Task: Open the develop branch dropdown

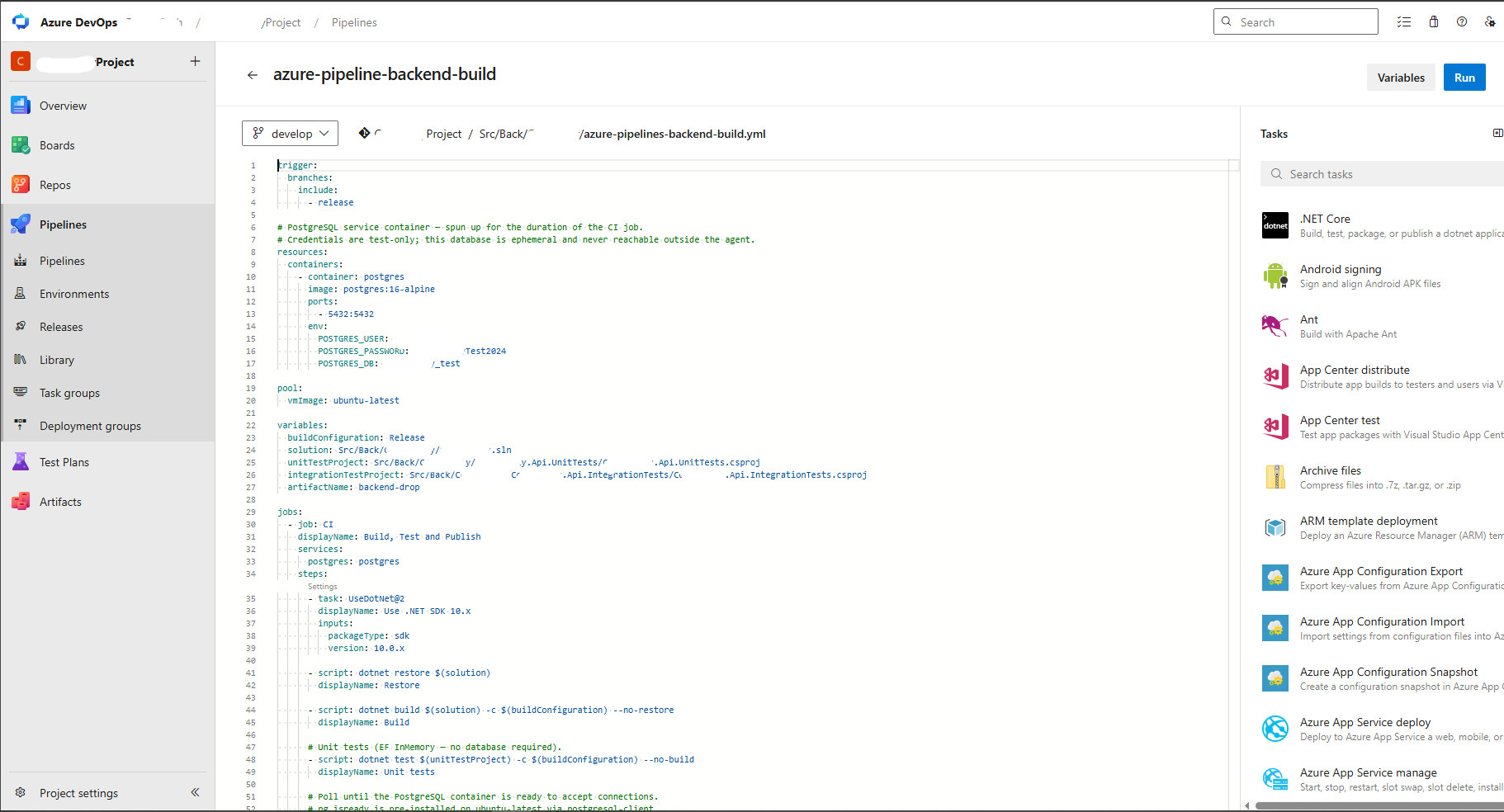Action: pos(291,134)
